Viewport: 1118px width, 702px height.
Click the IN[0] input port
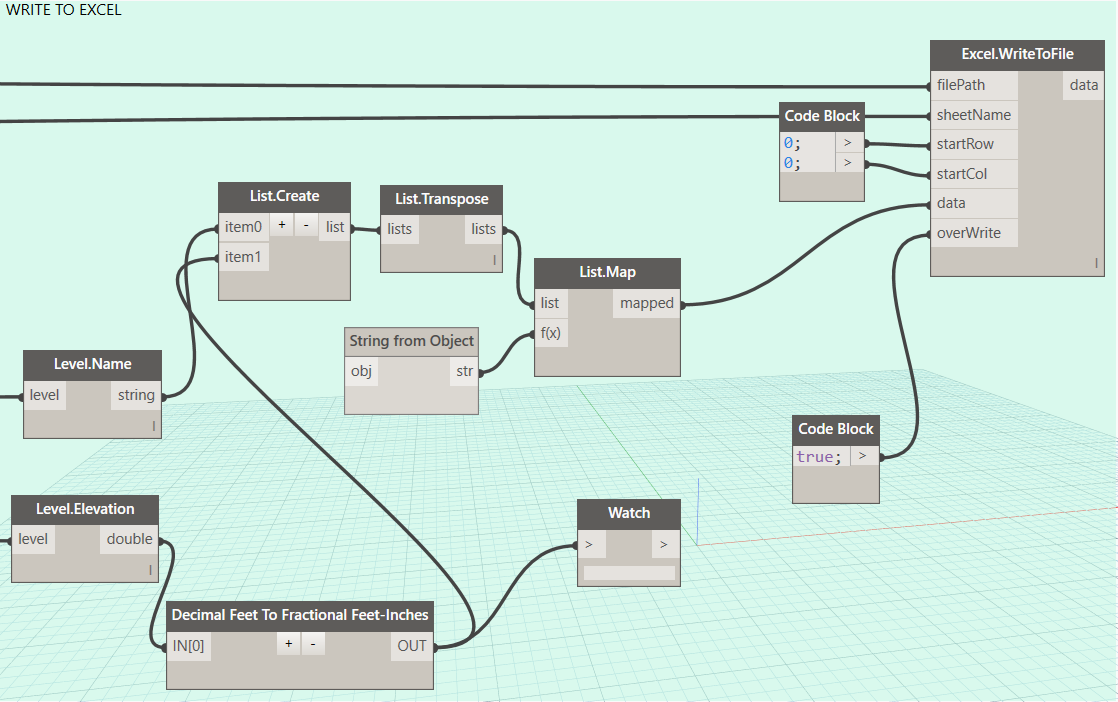point(189,646)
